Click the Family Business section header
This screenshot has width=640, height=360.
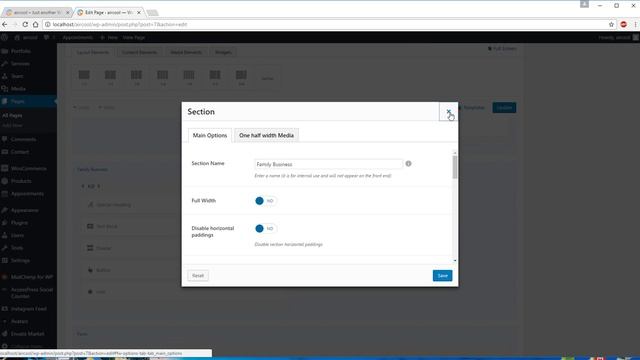[x=93, y=169]
